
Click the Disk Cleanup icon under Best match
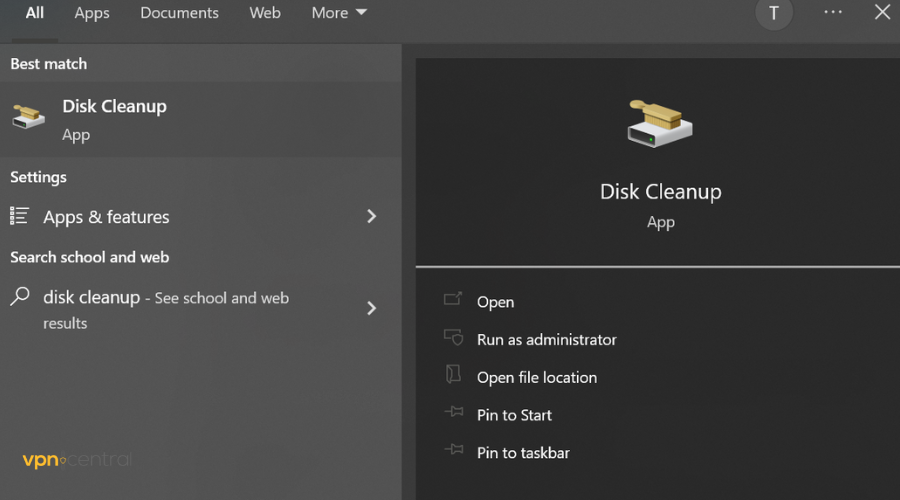coord(29,118)
